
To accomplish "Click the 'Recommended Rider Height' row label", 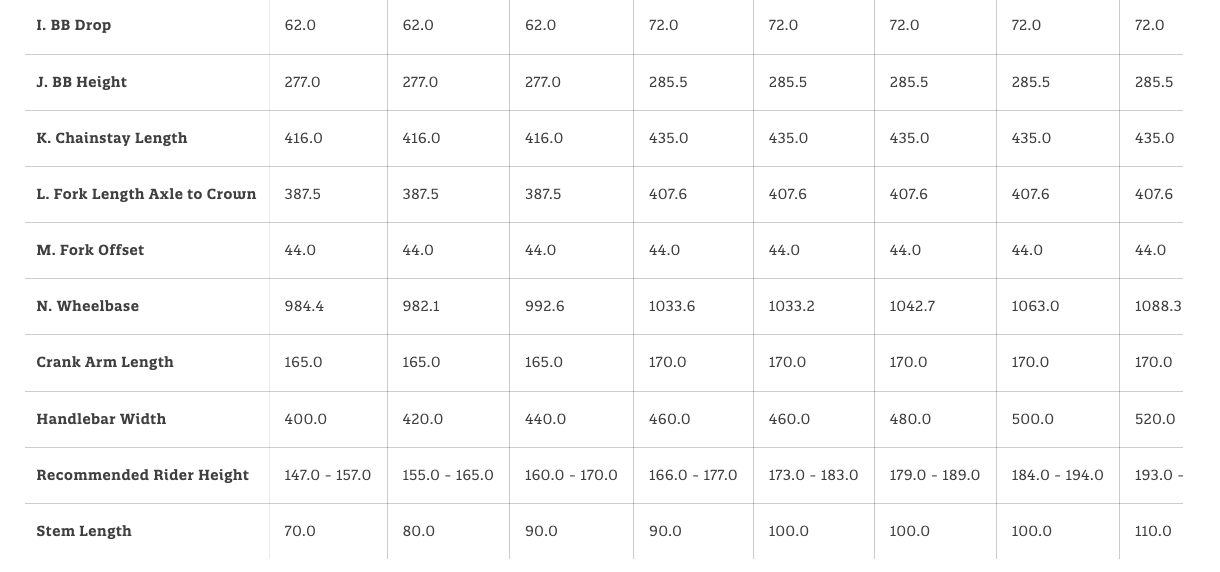I will tap(142, 475).
